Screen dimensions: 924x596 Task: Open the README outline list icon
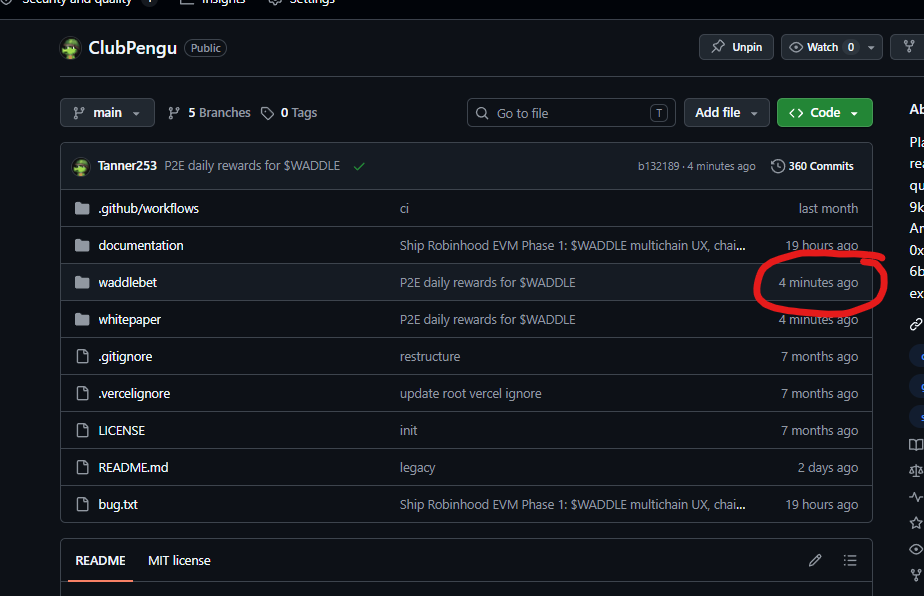pos(850,560)
